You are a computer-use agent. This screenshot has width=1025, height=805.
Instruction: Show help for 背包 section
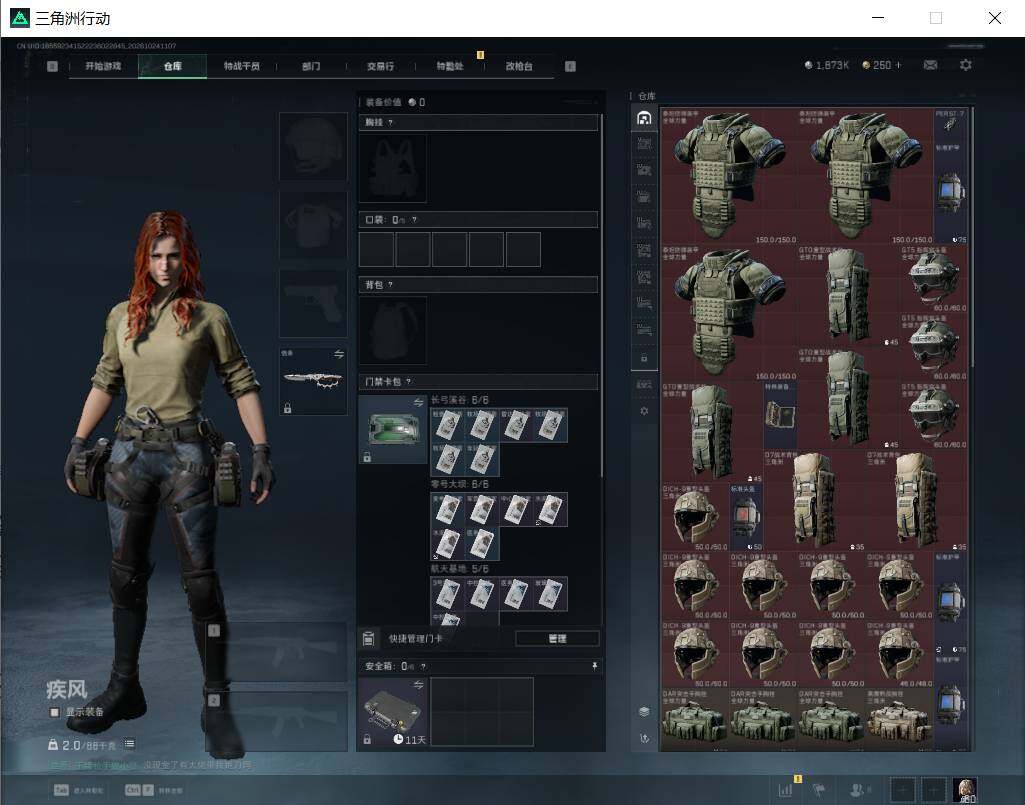pos(390,284)
